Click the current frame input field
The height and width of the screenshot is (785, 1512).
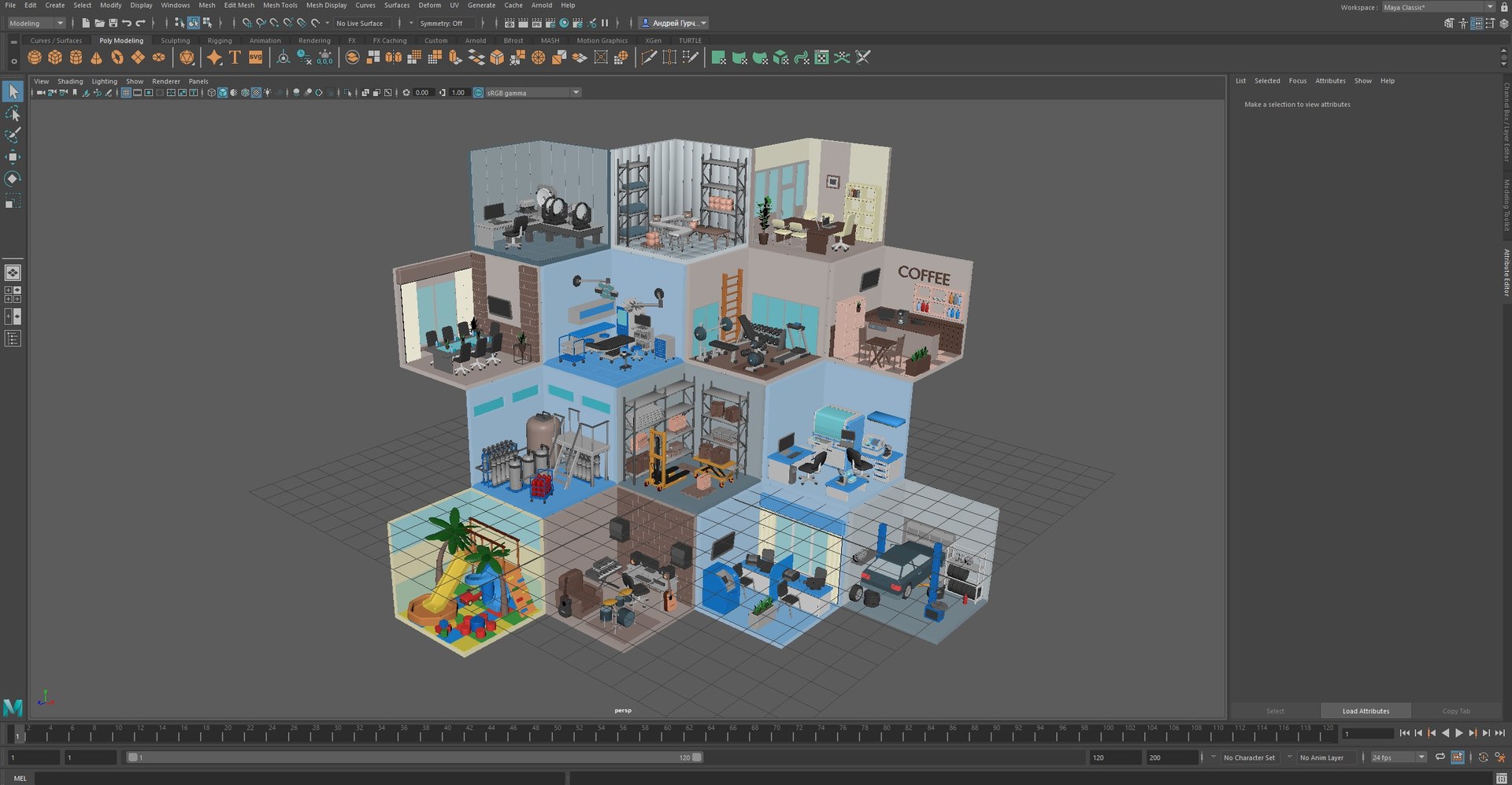[x=1369, y=734]
